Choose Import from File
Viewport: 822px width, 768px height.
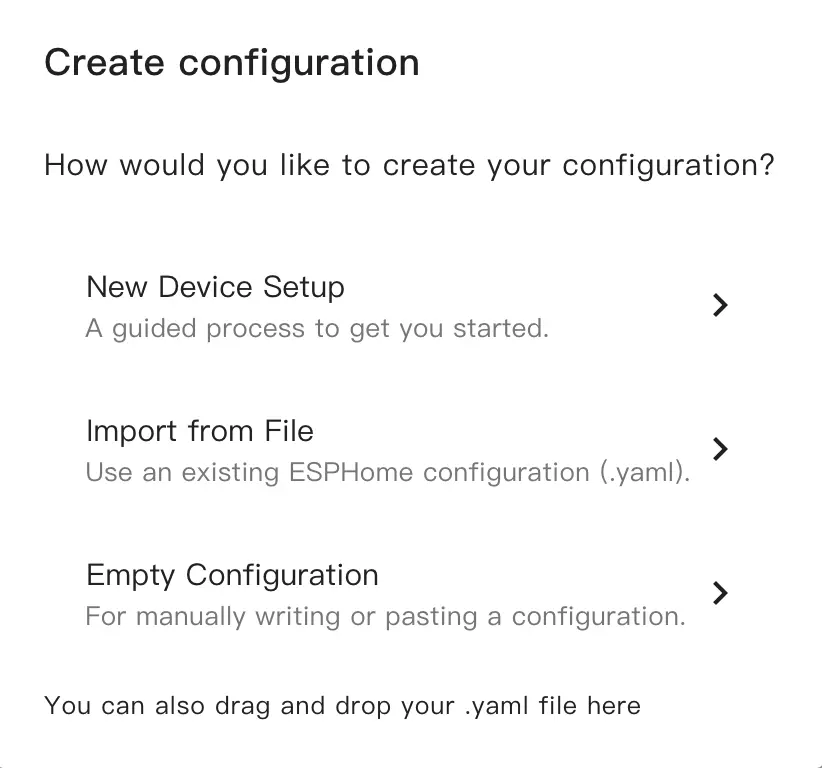coord(200,432)
